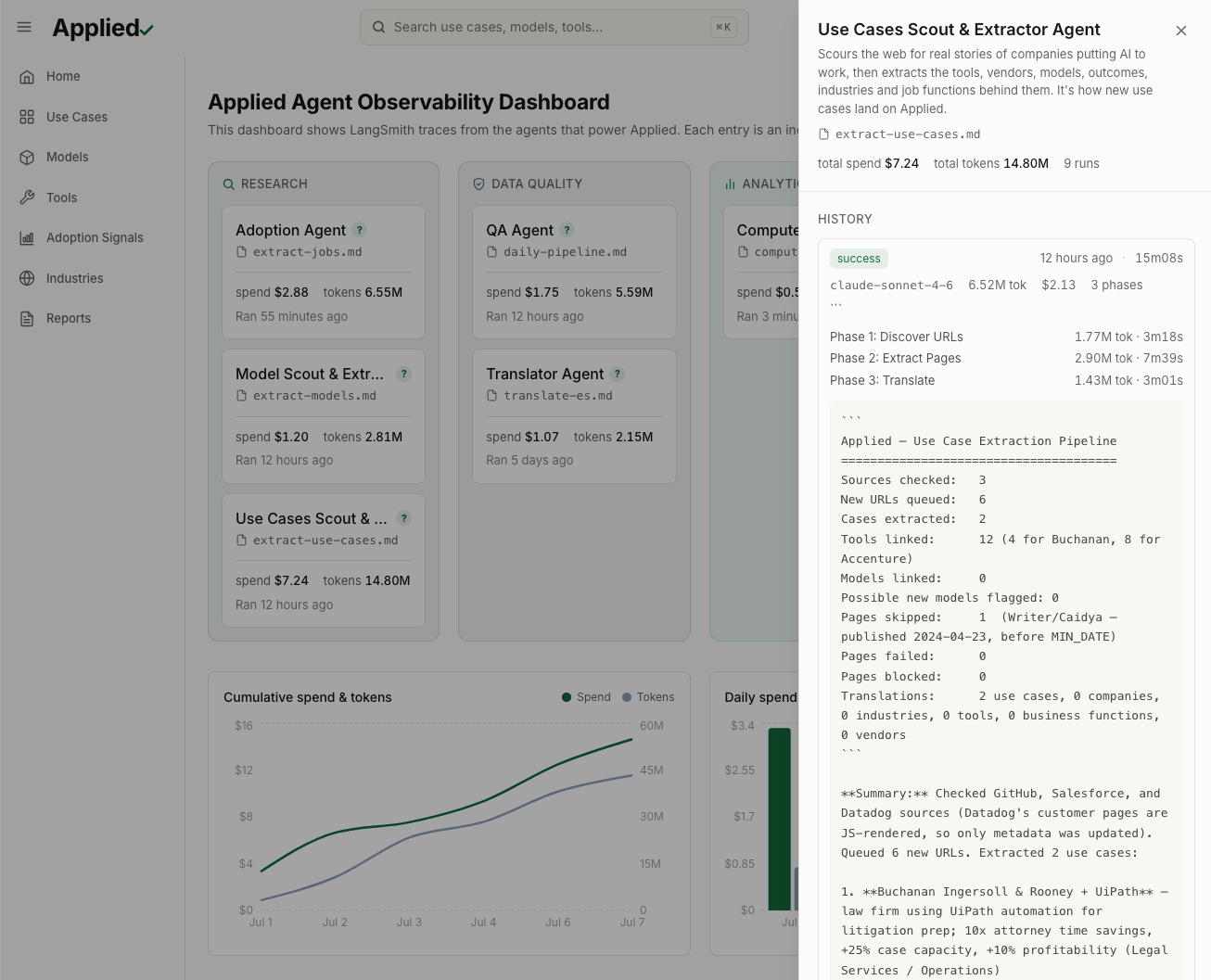Open the Translator Agent card
Image resolution: width=1211 pixels, height=980 pixels.
[574, 416]
